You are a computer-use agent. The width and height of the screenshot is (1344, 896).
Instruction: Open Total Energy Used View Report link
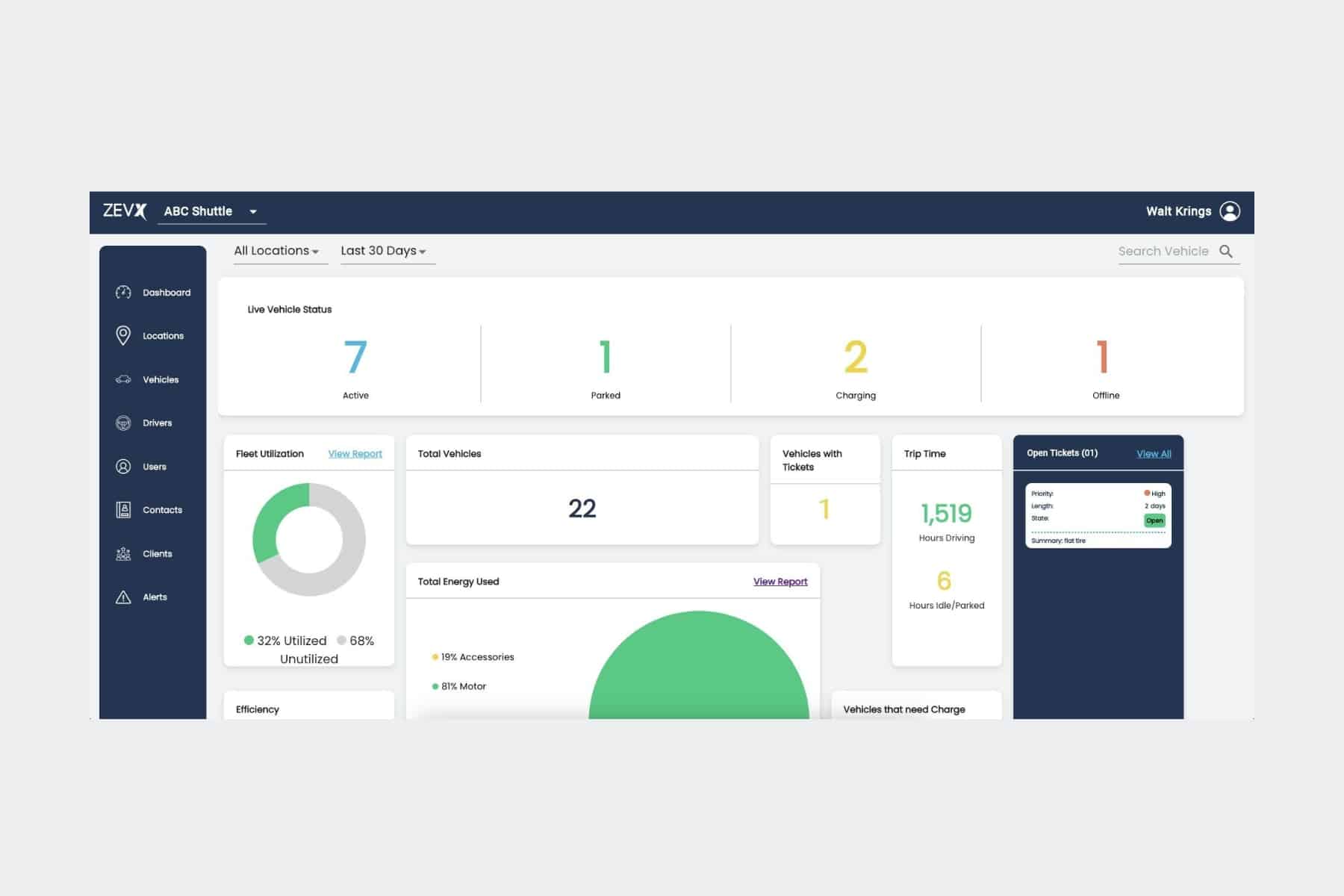point(780,582)
